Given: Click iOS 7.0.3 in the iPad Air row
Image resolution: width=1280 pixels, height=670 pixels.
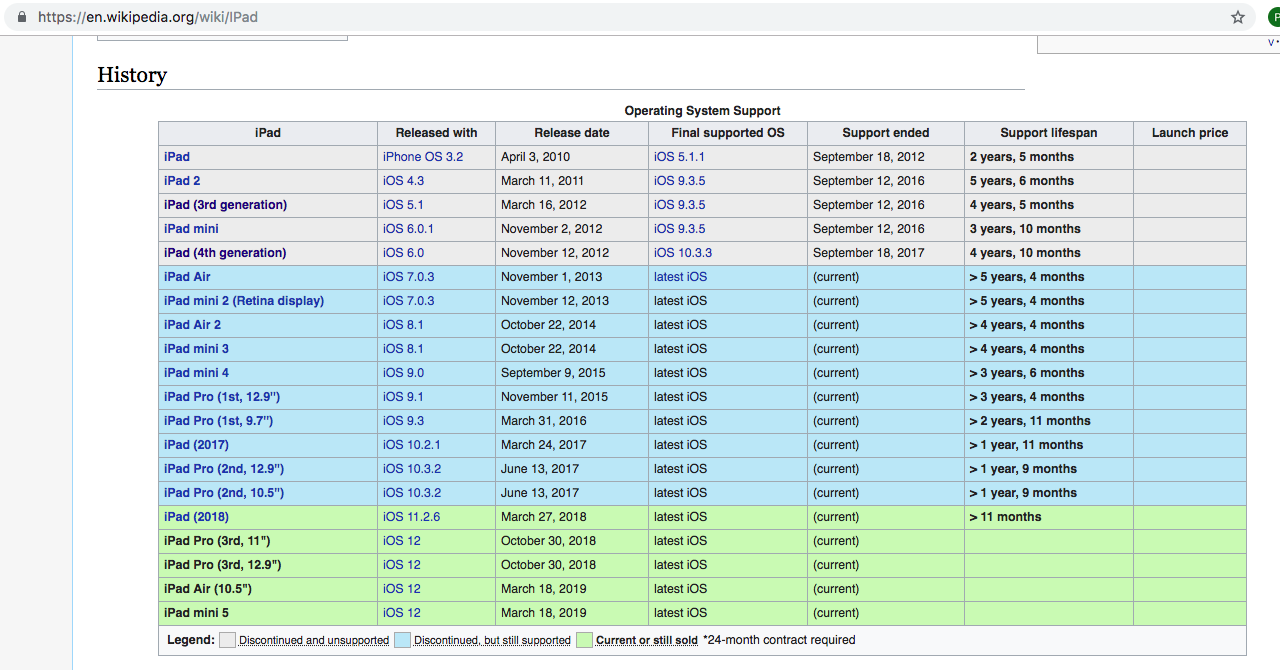Looking at the screenshot, I should 408,277.
